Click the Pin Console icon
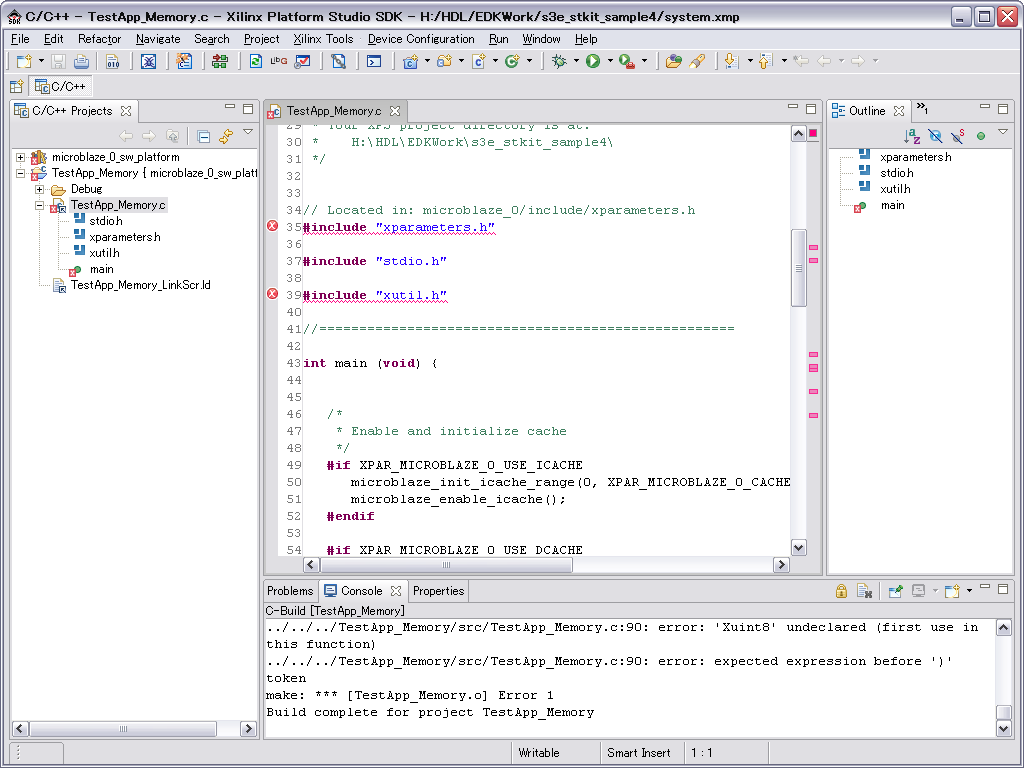This screenshot has height=768, width=1024. (x=895, y=591)
